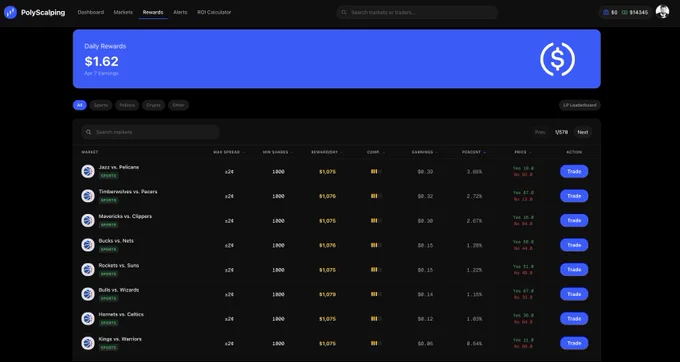680x362 pixels.
Task: Click the 3.65% percent value
Action: pos(474,172)
